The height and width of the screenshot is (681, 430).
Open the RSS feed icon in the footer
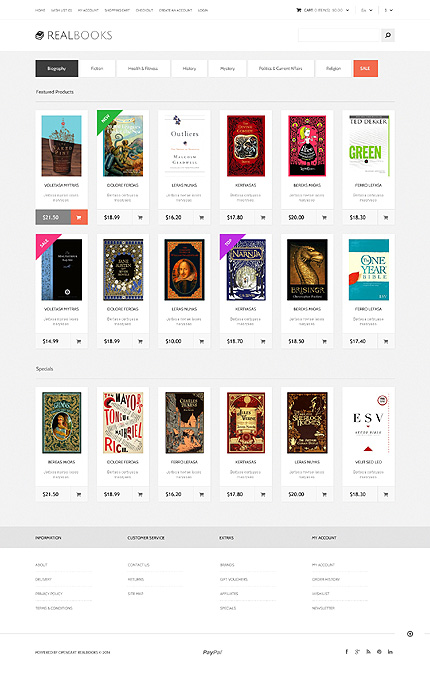click(368, 651)
